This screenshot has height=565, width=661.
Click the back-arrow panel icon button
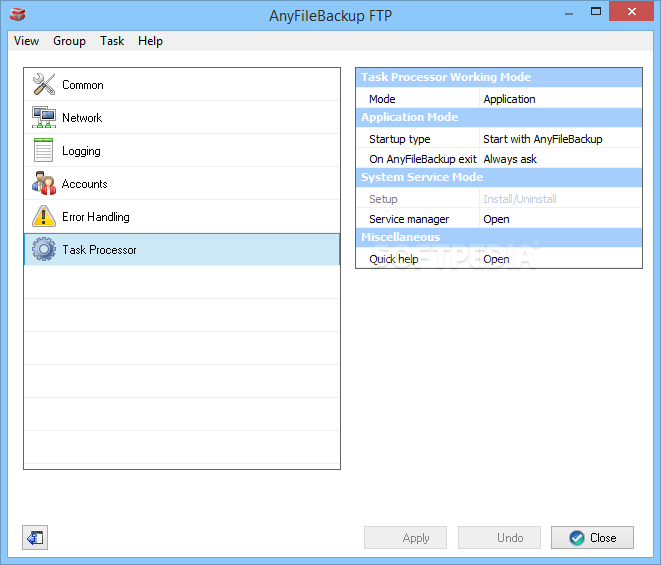point(35,538)
